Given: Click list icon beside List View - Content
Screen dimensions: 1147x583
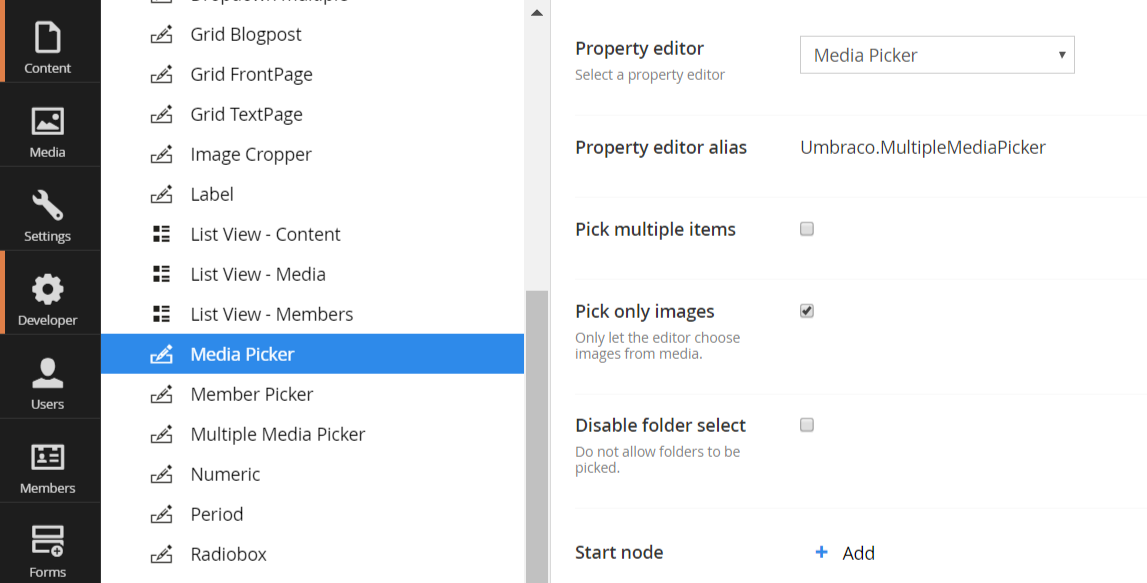Looking at the screenshot, I should click(x=161, y=234).
